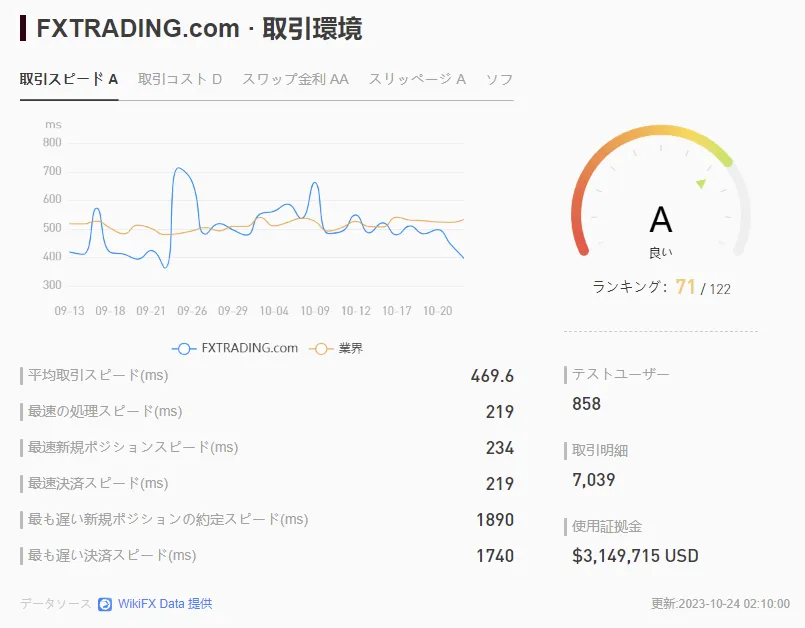Click the 平均取引スピード(ms) label

(x=98, y=375)
